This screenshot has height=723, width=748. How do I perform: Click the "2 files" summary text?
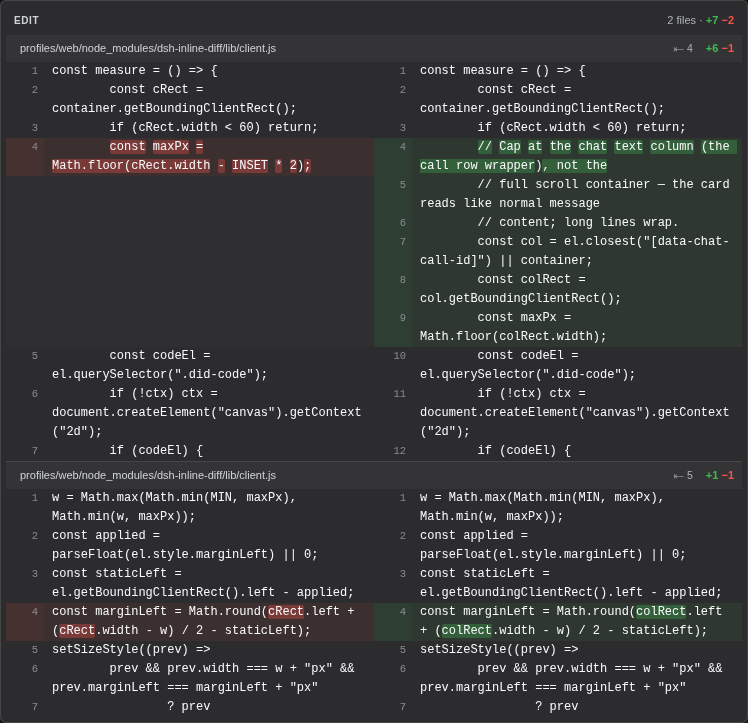click(681, 21)
